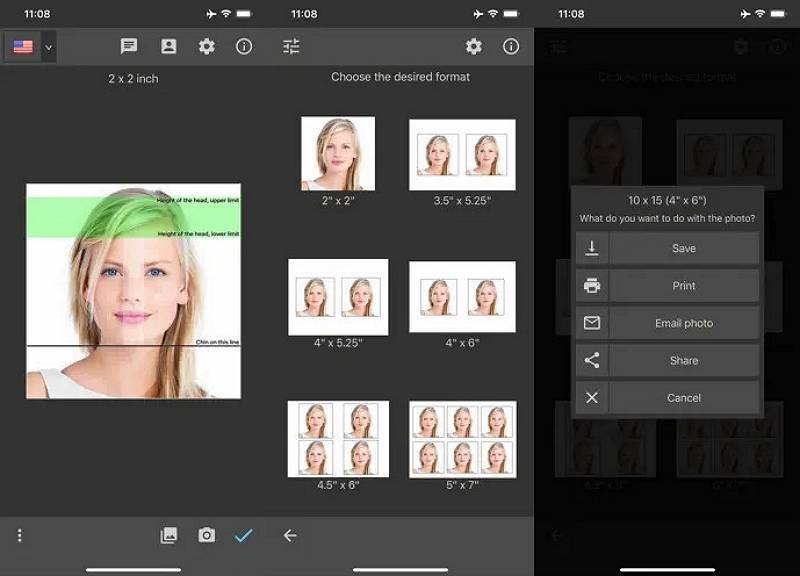
Task: Click the Save button in dialog
Action: pos(684,248)
